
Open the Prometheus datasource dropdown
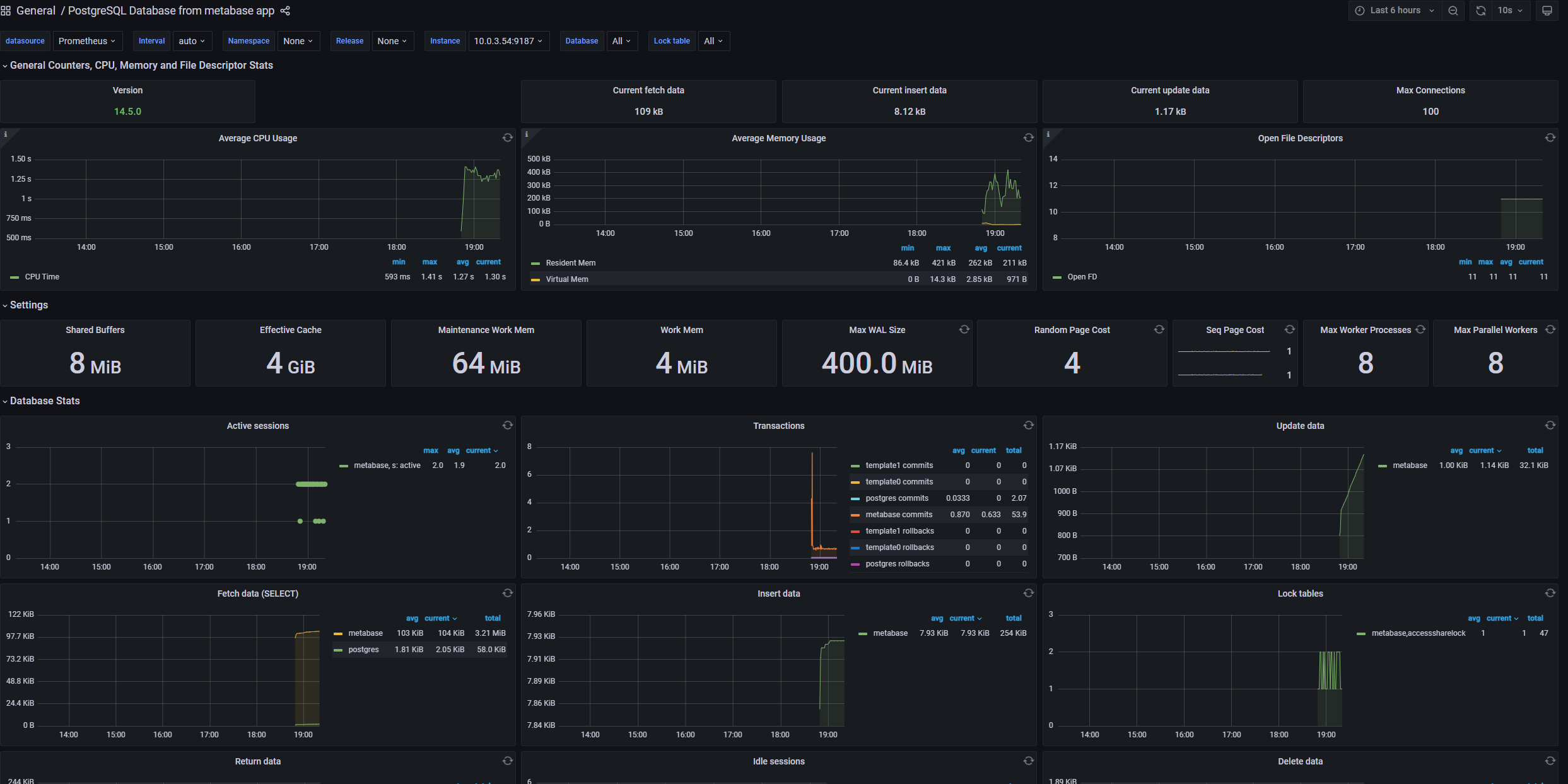[x=86, y=41]
